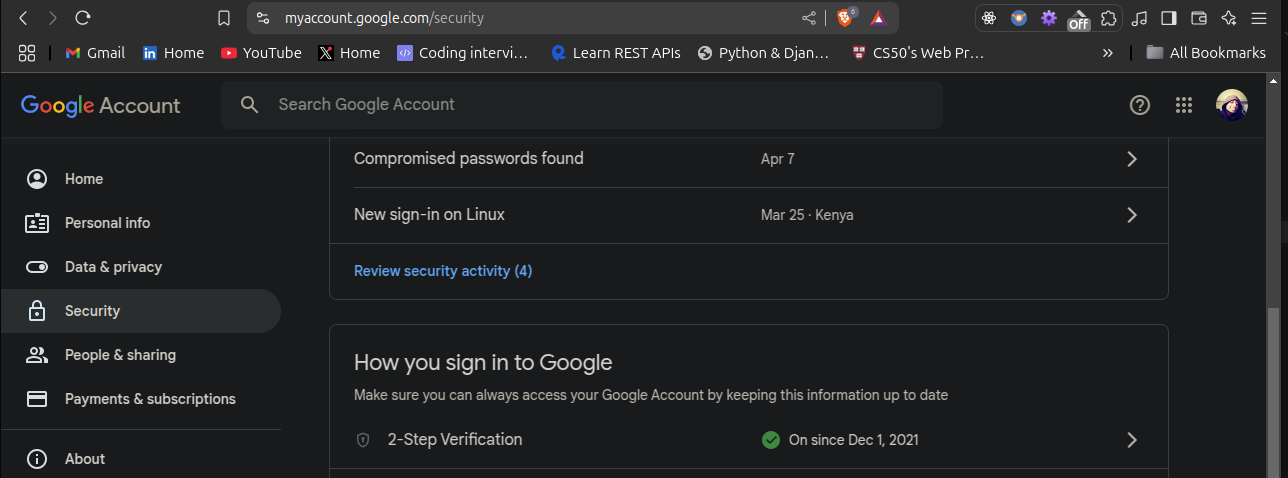Click the 'On since Dec 1, 2021' status
Image resolution: width=1288 pixels, height=478 pixels.
853,440
